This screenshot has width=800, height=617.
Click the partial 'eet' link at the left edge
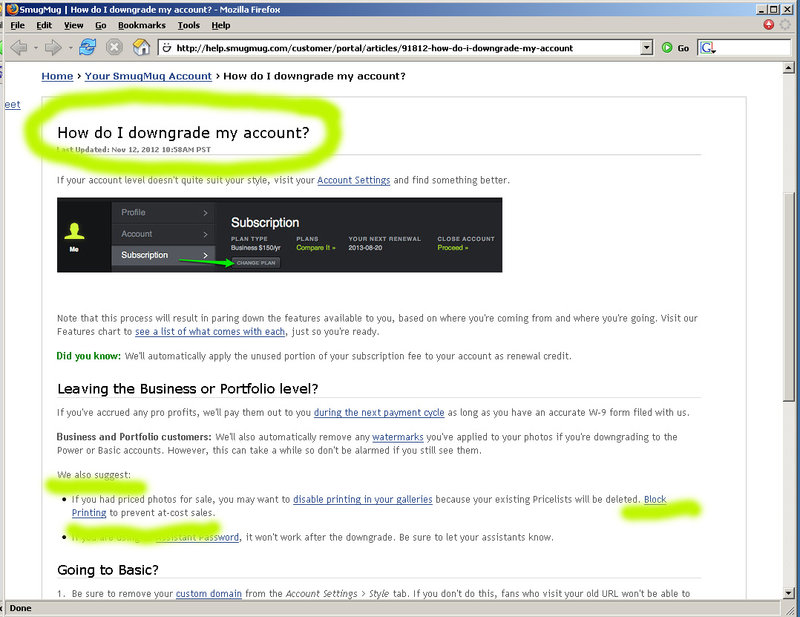[13, 105]
